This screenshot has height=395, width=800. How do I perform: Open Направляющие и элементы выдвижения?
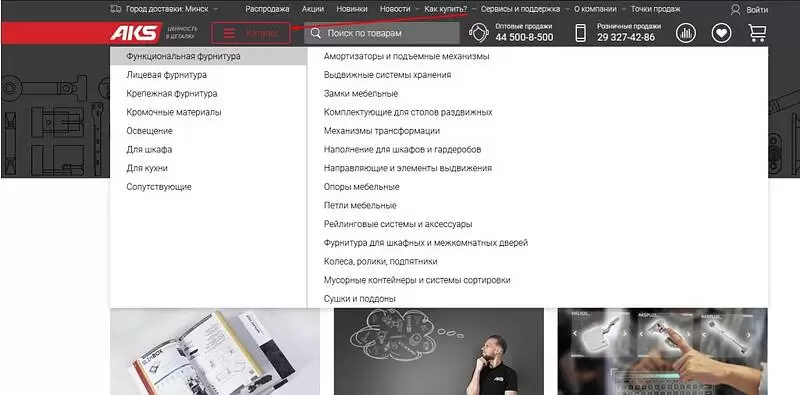[x=408, y=168]
